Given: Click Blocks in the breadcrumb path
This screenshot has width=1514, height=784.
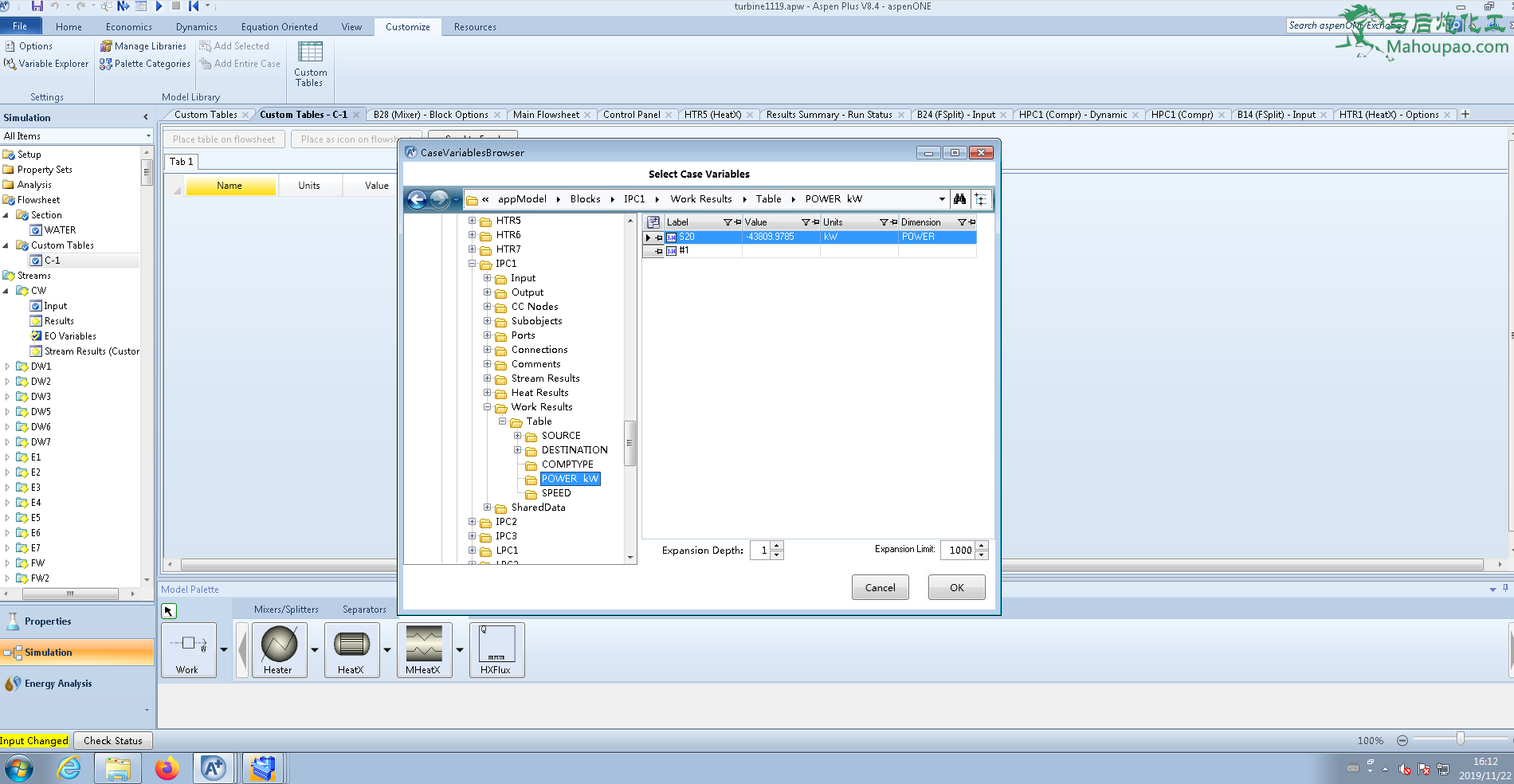Looking at the screenshot, I should [x=585, y=199].
